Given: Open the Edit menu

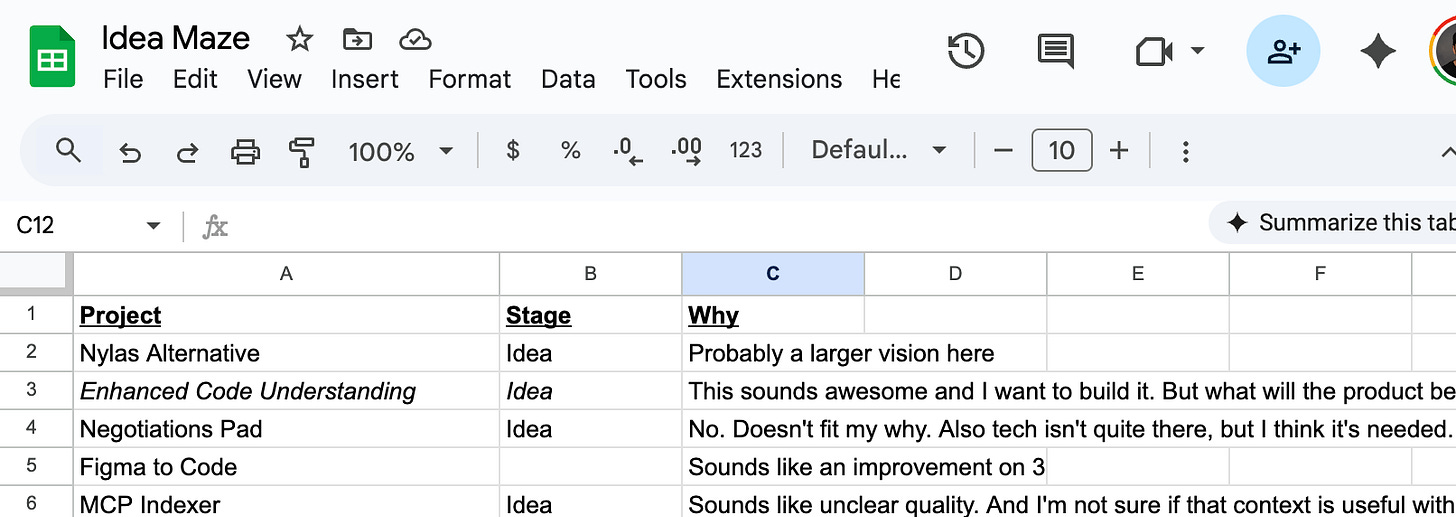Looking at the screenshot, I should point(194,79).
